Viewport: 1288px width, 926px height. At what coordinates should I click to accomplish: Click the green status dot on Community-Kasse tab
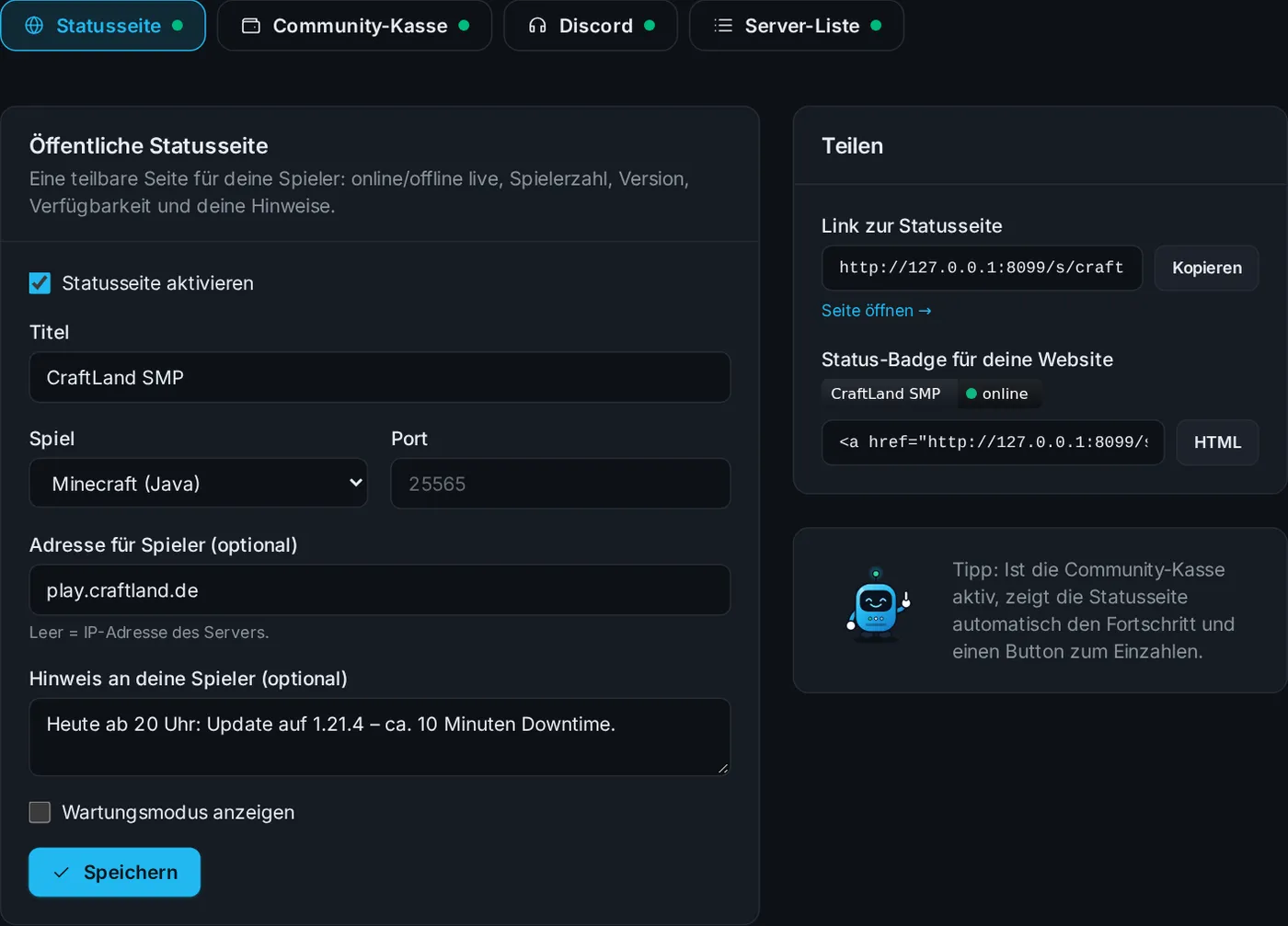coord(464,26)
